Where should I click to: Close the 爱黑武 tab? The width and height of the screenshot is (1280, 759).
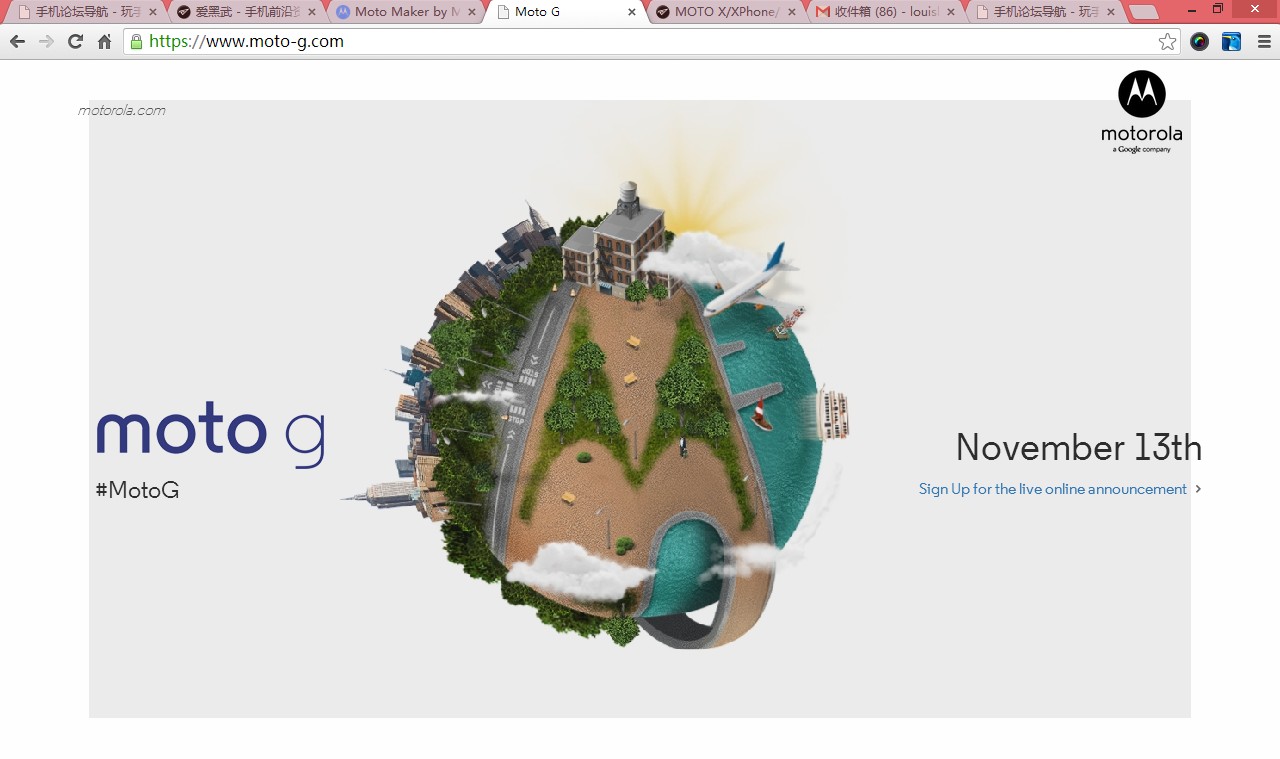pyautogui.click(x=312, y=12)
